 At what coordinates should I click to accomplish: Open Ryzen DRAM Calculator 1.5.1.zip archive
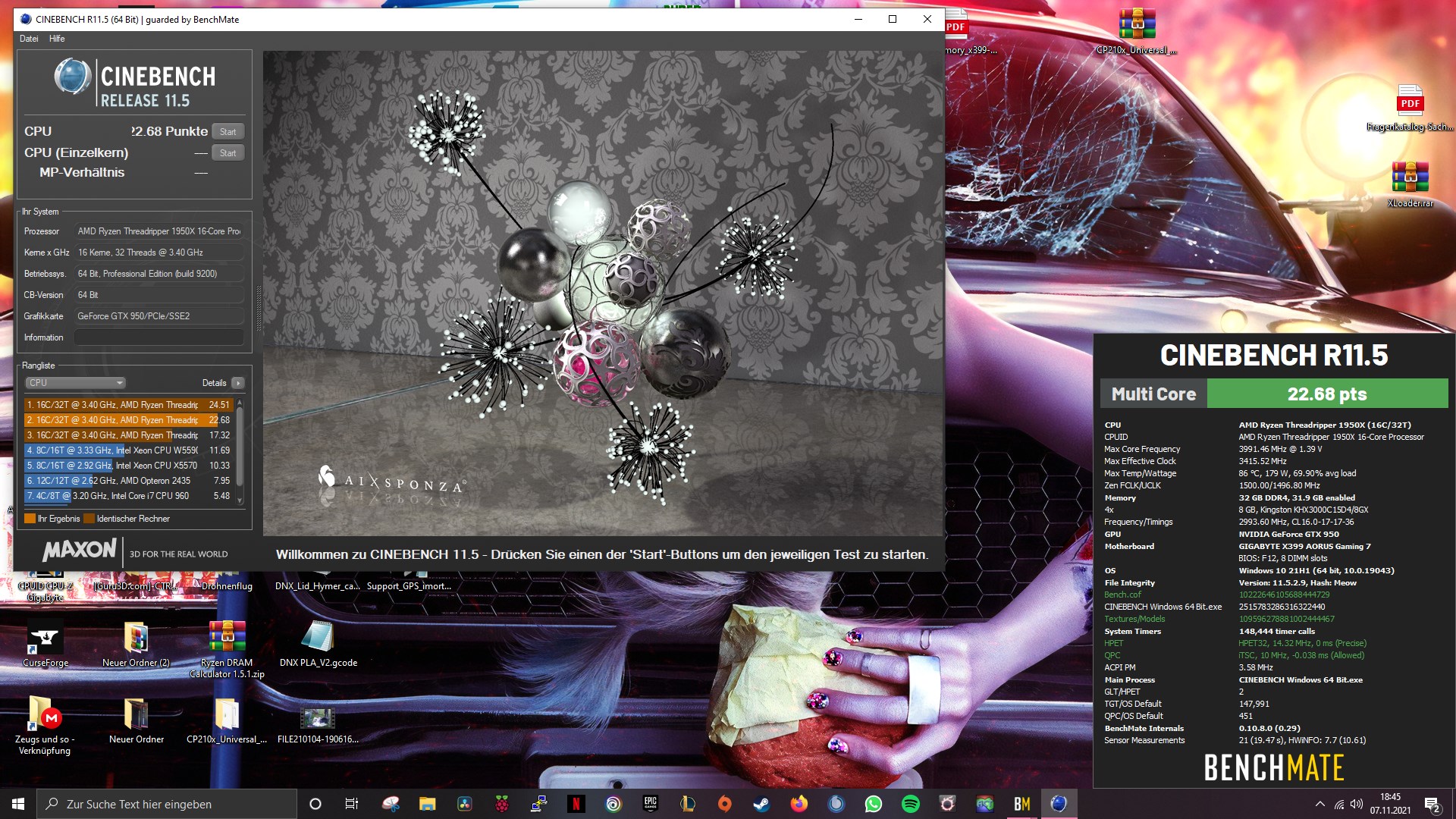pos(227,649)
